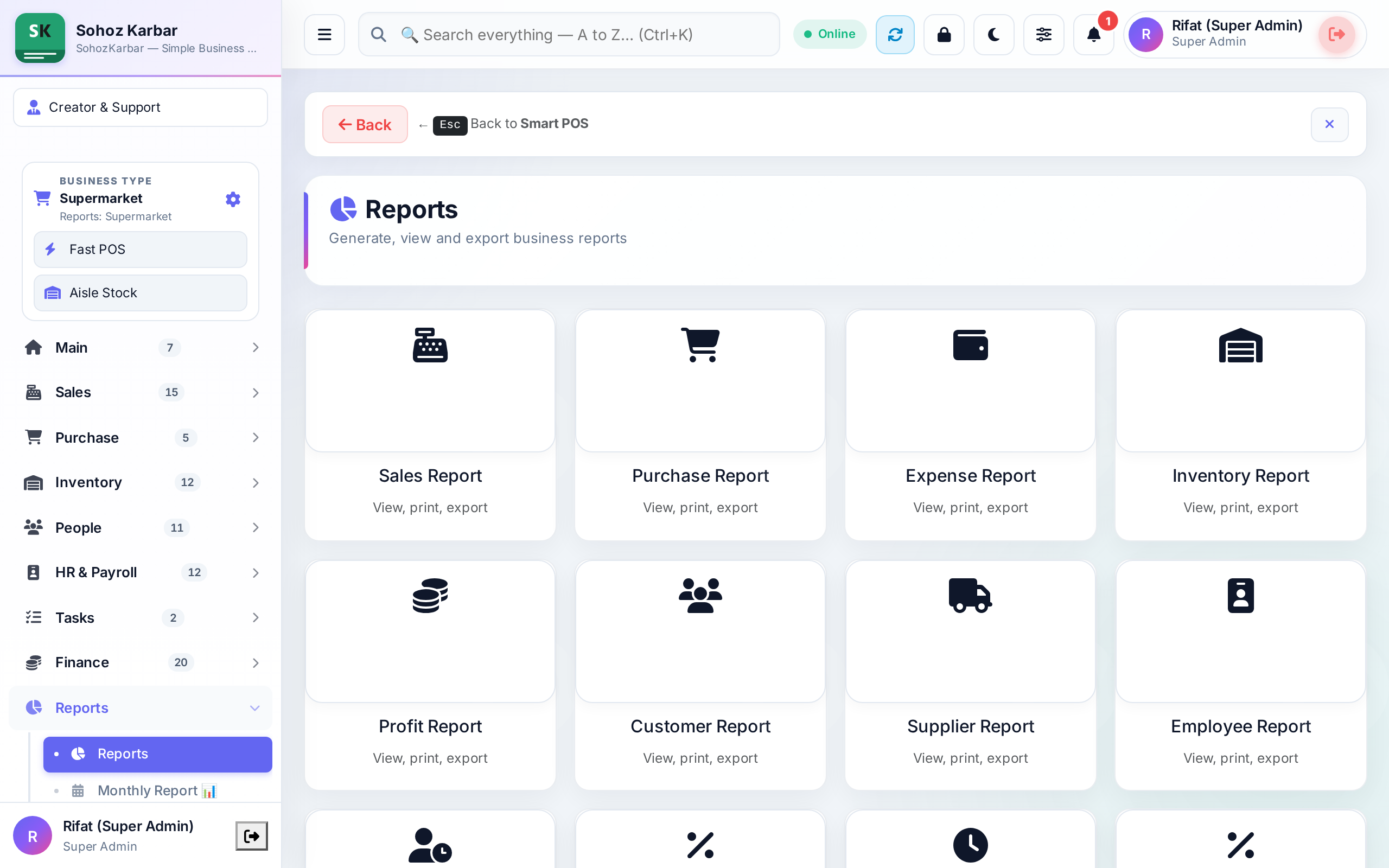Expand the Finance menu section
The height and width of the screenshot is (868, 1389).
point(141,662)
